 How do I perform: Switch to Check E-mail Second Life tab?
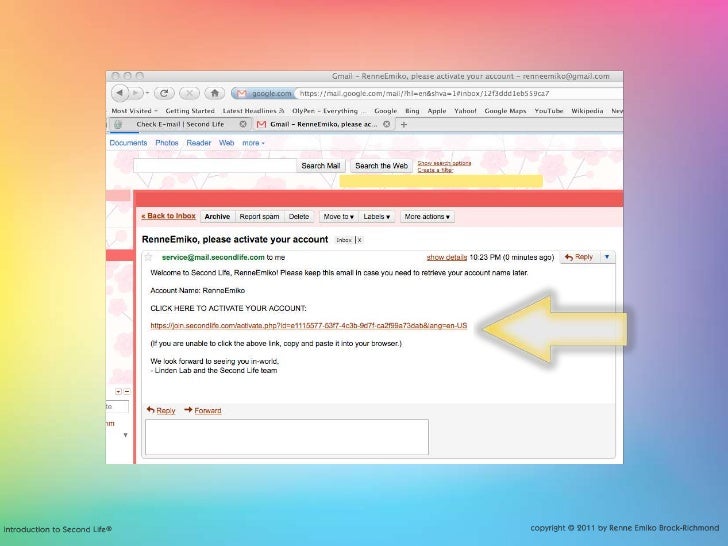pos(180,124)
